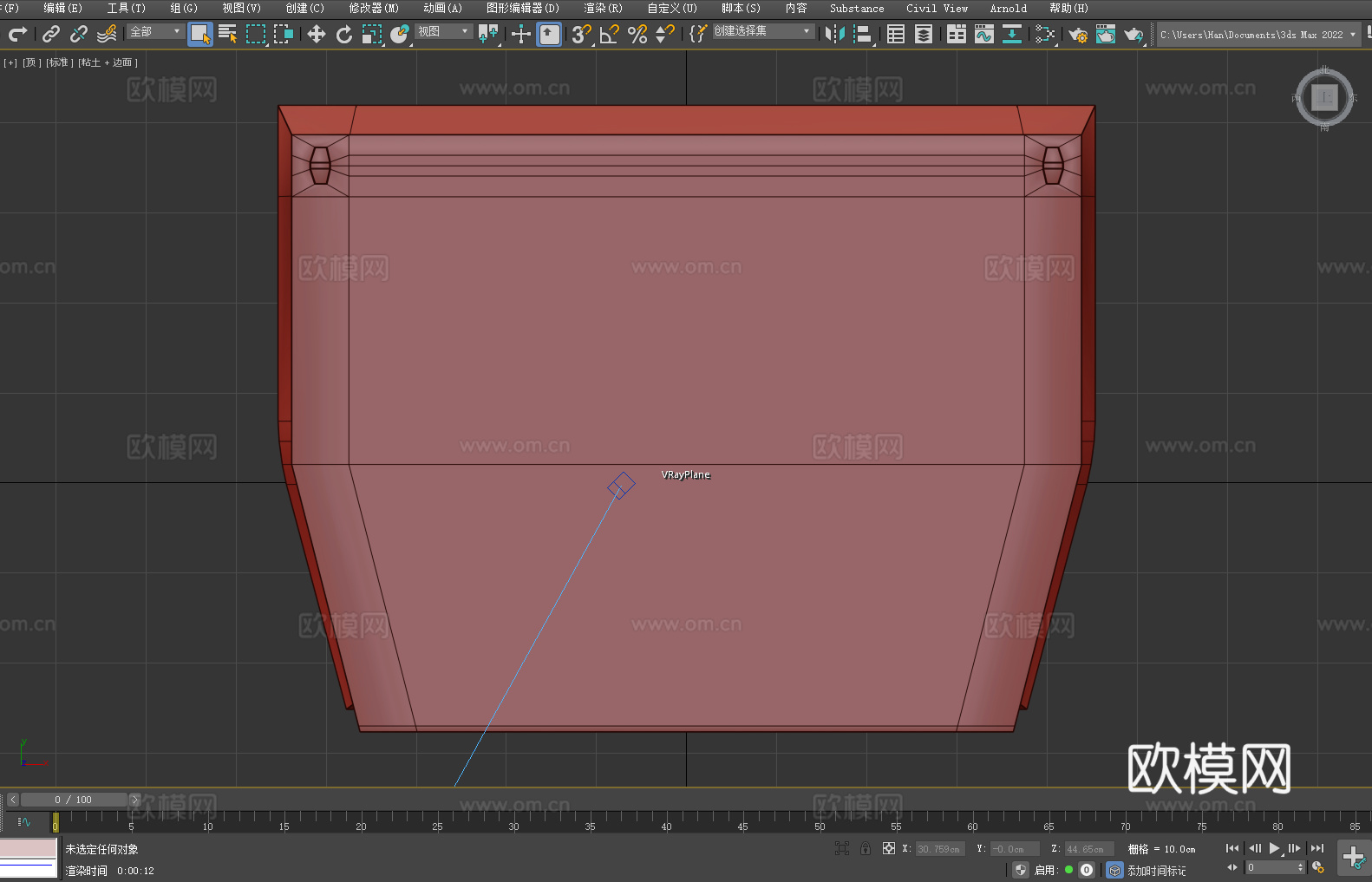Screen dimensions: 1372x882
Task: Toggle the 3D Snaps button
Action: pyautogui.click(x=582, y=34)
